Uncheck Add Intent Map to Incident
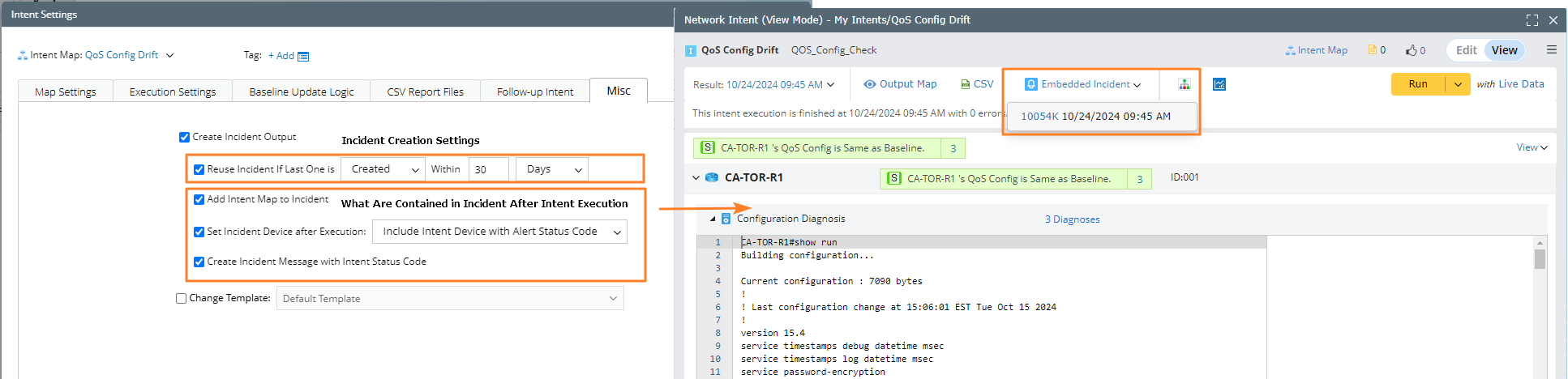The image size is (1568, 379). coord(199,199)
